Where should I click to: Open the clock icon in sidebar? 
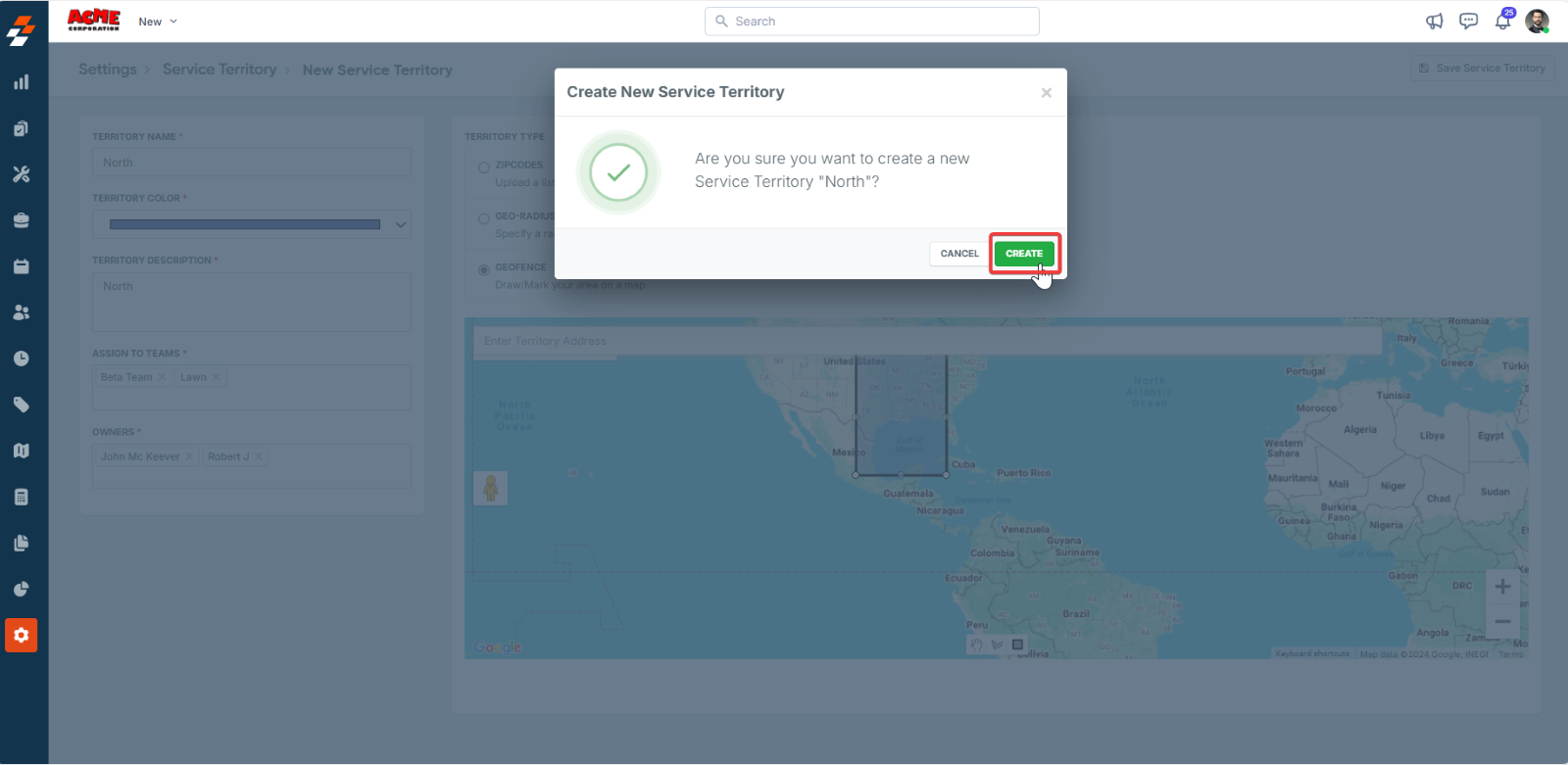[22, 359]
